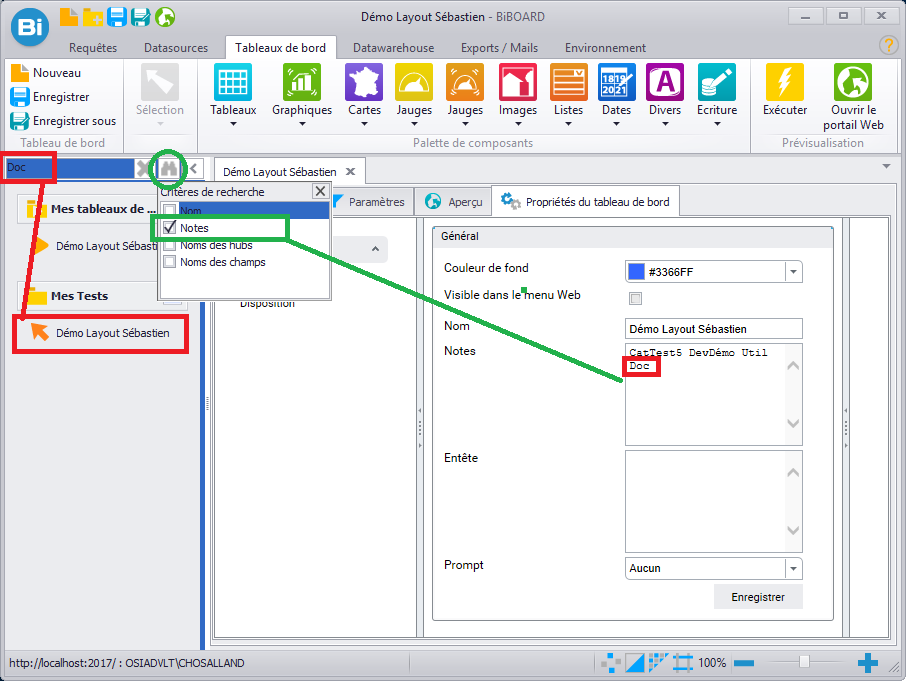Open the Tableaux component palette

[x=233, y=95]
